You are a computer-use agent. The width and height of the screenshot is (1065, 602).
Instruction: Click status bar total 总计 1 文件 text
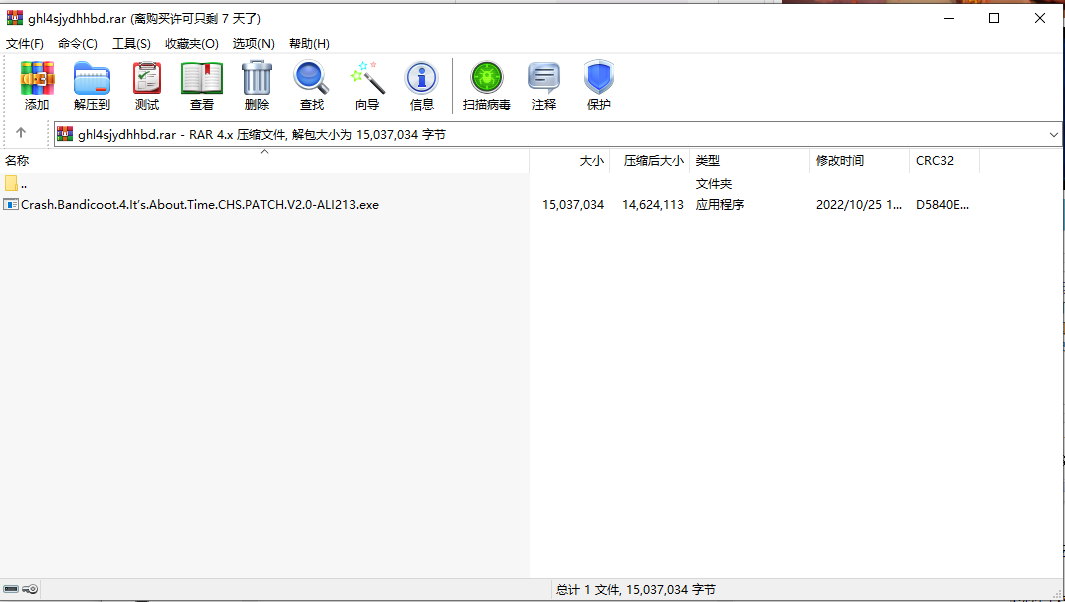[x=636, y=590]
